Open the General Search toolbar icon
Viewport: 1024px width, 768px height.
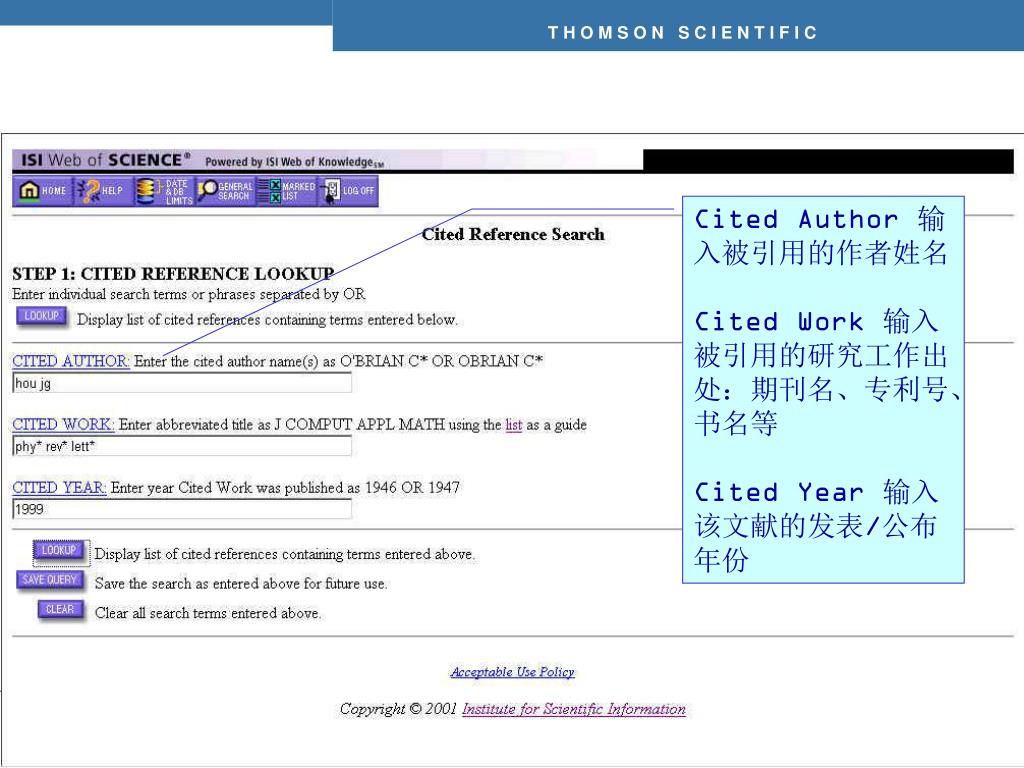point(225,191)
